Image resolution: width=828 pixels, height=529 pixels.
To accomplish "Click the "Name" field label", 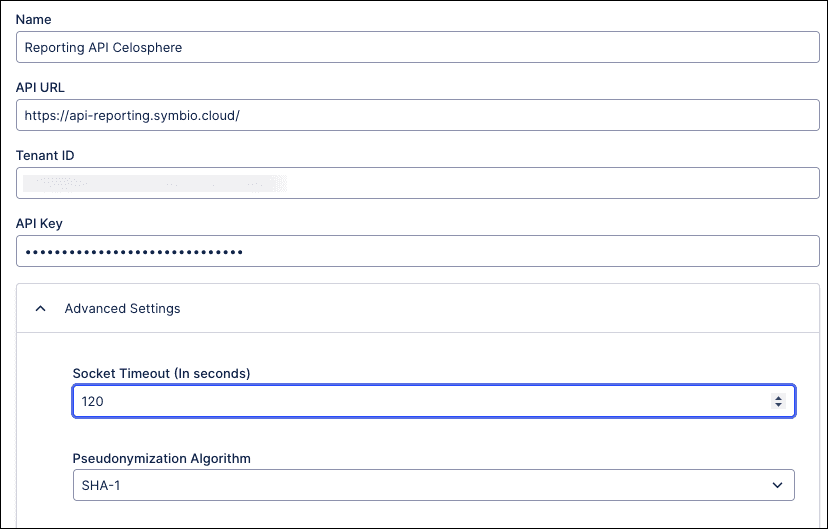I will click(34, 19).
